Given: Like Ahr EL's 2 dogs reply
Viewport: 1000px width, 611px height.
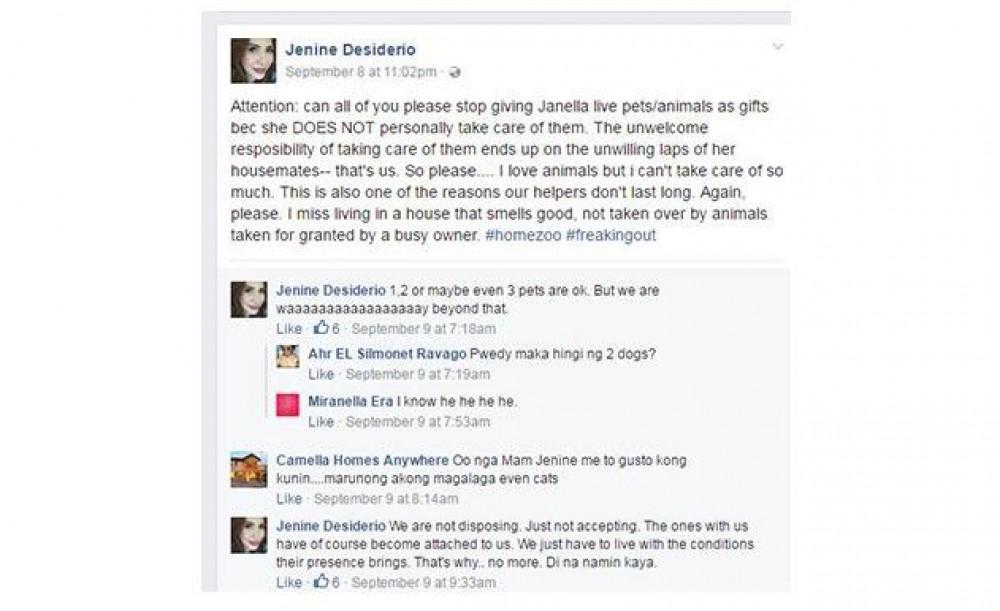Looking at the screenshot, I should click(321, 374).
